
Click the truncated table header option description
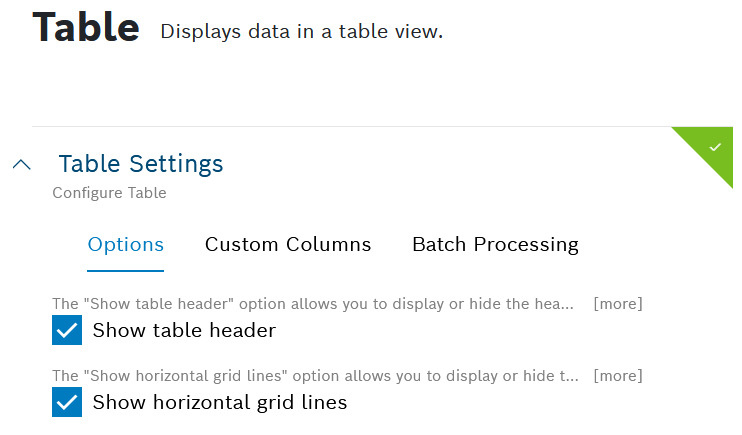pos(313,303)
